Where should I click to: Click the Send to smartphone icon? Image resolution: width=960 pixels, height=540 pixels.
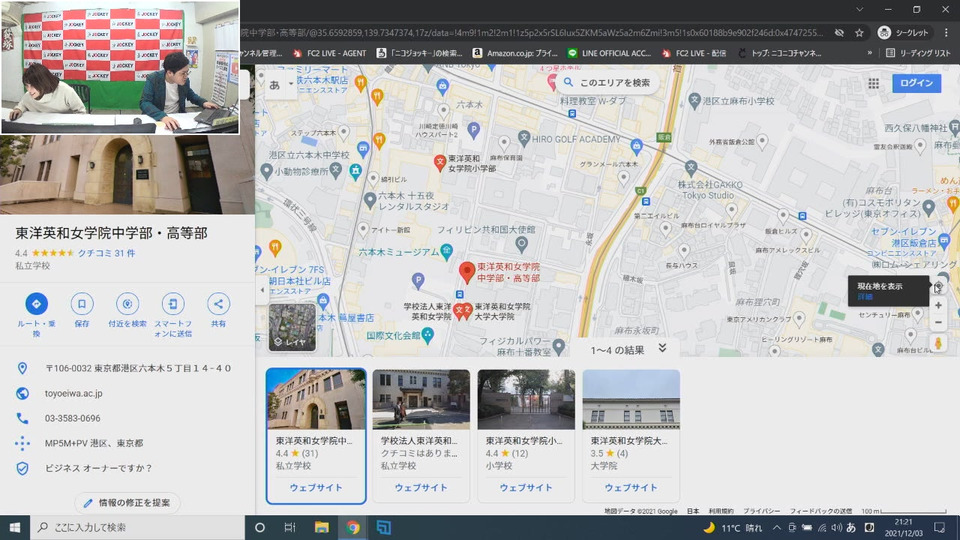coord(173,304)
